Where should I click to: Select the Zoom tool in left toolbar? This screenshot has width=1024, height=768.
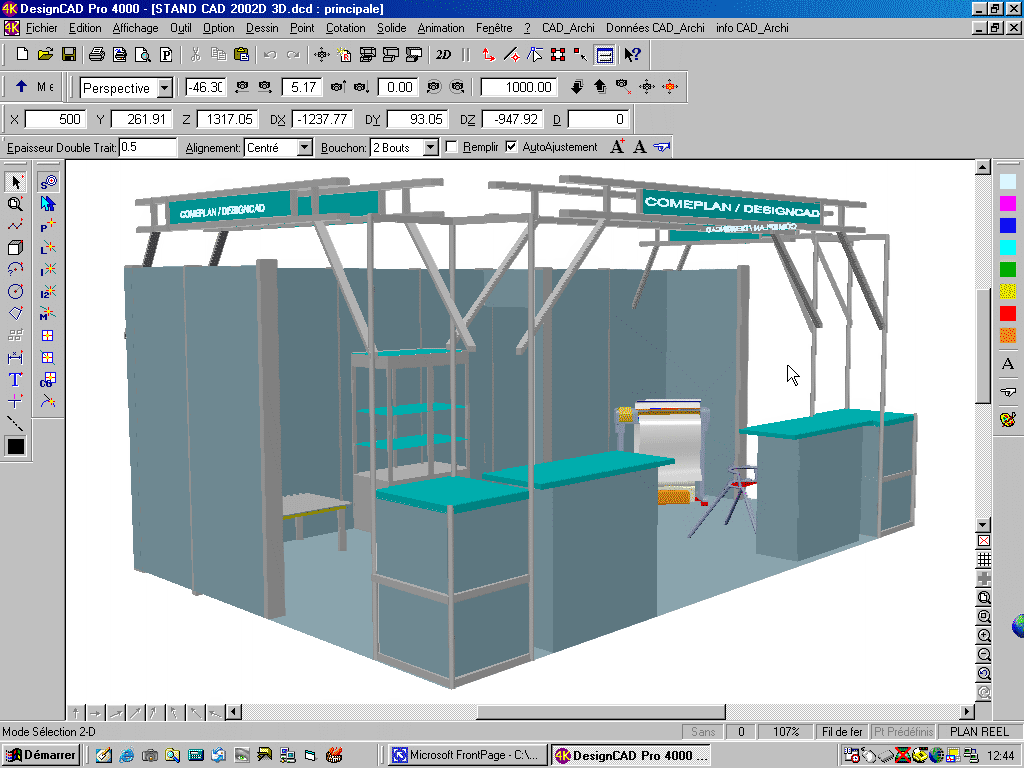16,203
